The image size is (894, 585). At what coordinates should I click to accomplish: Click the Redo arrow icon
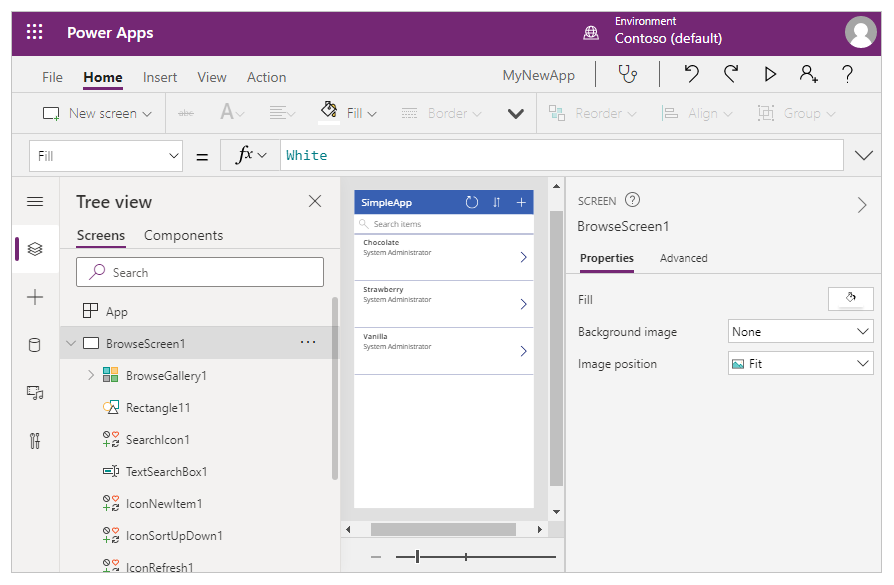tap(731, 76)
